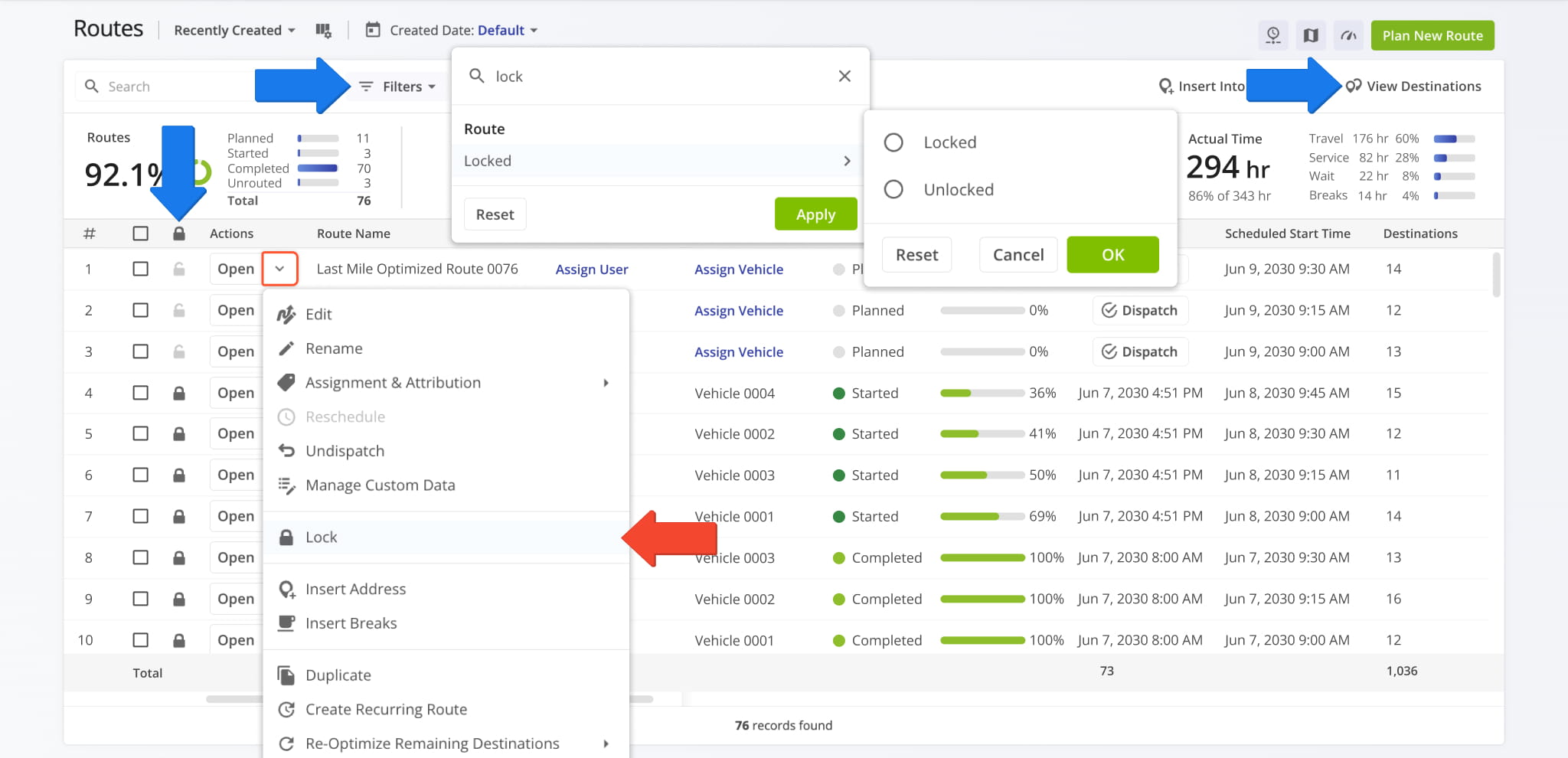
Task: Select Undispatch in the route menu
Action: point(446,451)
